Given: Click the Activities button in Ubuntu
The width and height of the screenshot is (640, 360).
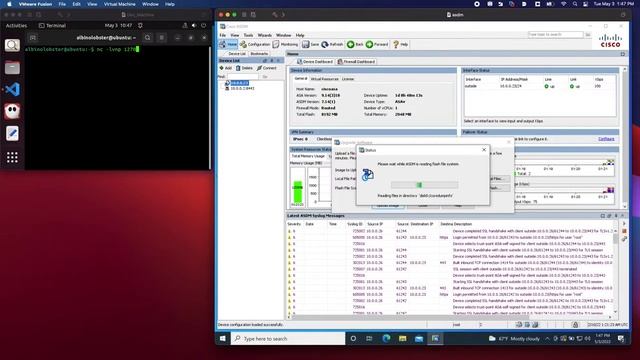Looking at the screenshot, I should pyautogui.click(x=16, y=25).
